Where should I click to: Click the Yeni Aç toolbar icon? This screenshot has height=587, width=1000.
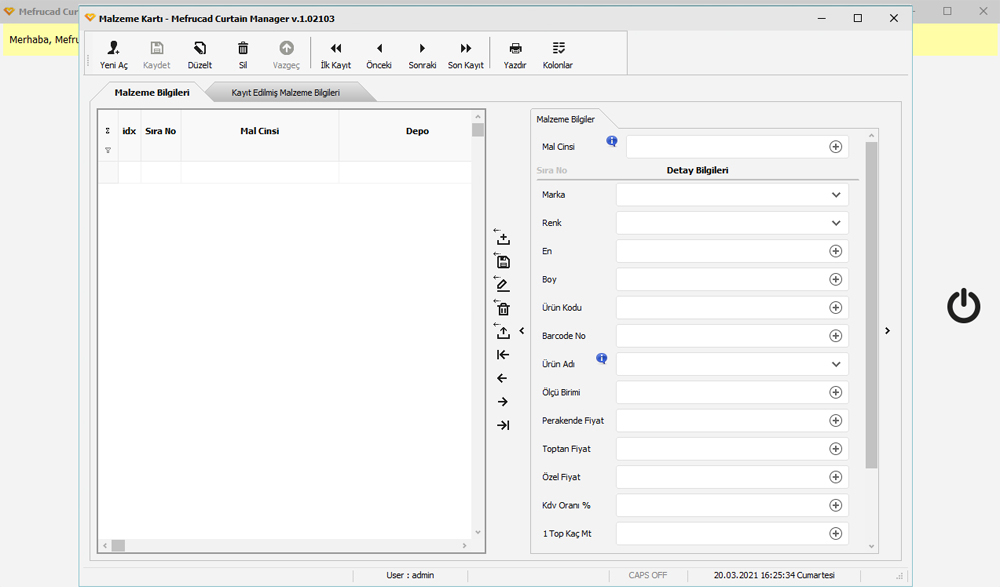tap(114, 48)
